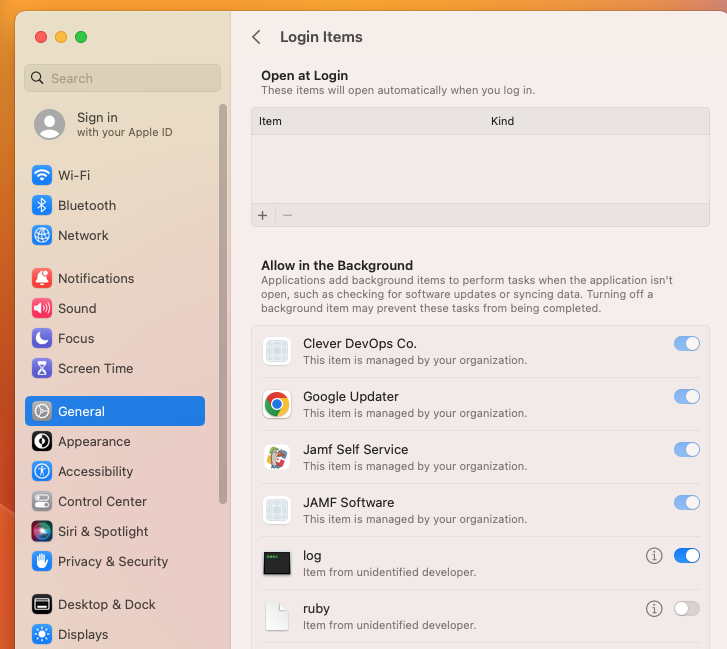Select Wi-Fi in the sidebar
This screenshot has height=649, width=727.
pyautogui.click(x=115, y=175)
